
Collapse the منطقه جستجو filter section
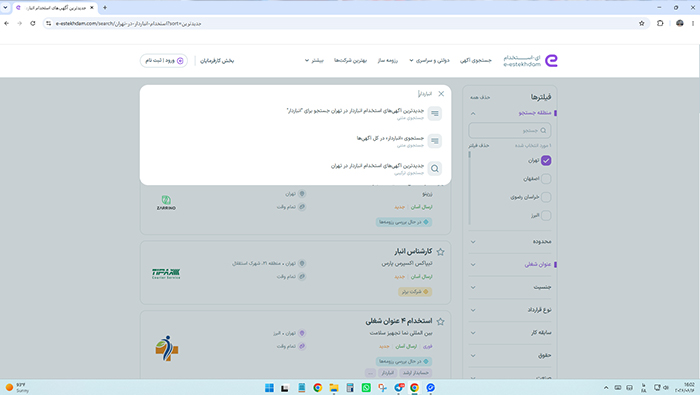click(473, 113)
